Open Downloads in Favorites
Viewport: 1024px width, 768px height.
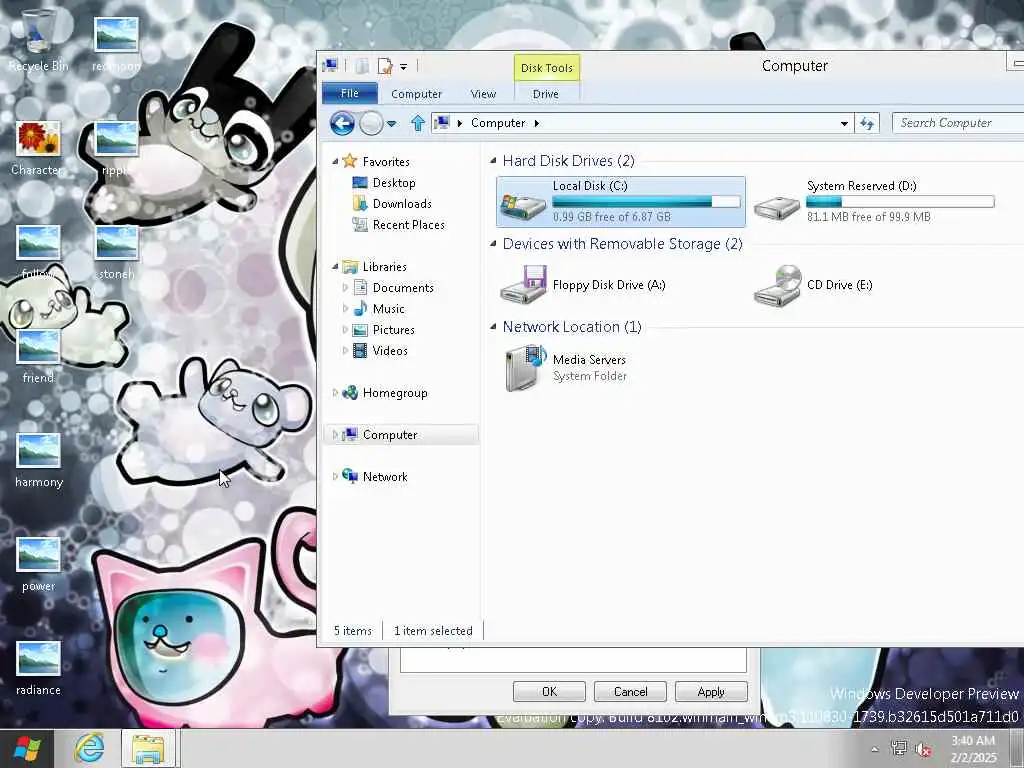tap(392, 204)
